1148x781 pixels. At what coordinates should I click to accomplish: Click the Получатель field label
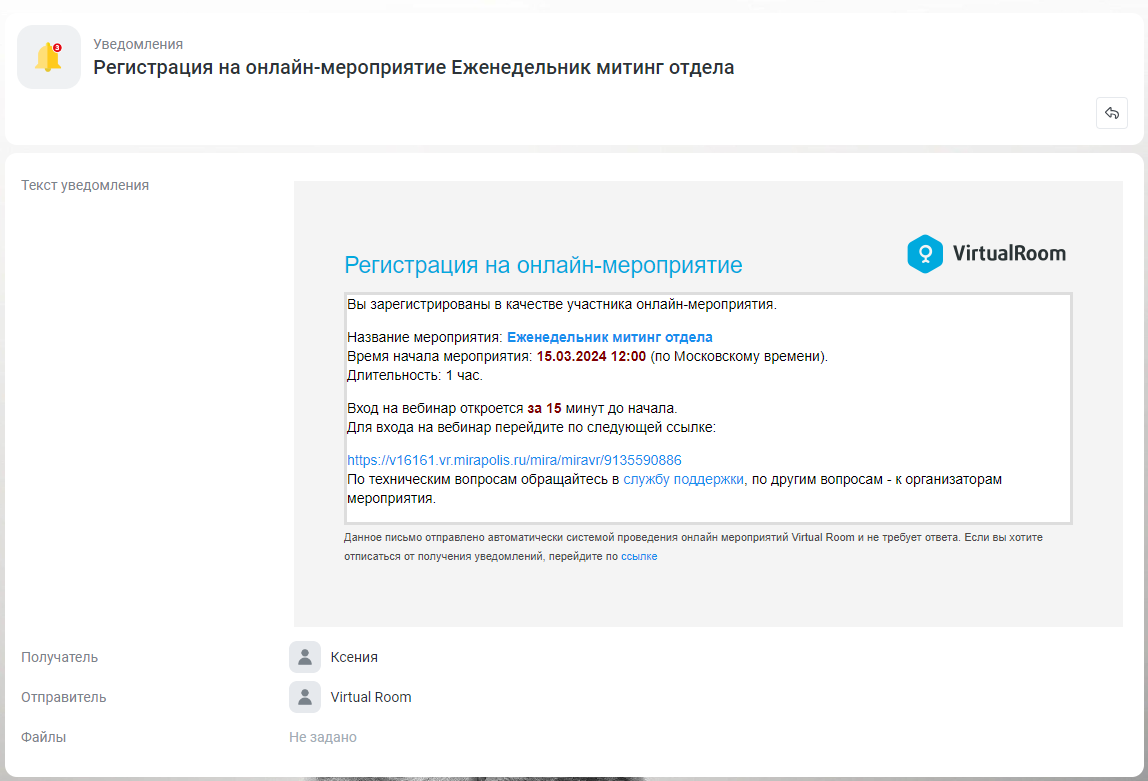[x=59, y=657]
